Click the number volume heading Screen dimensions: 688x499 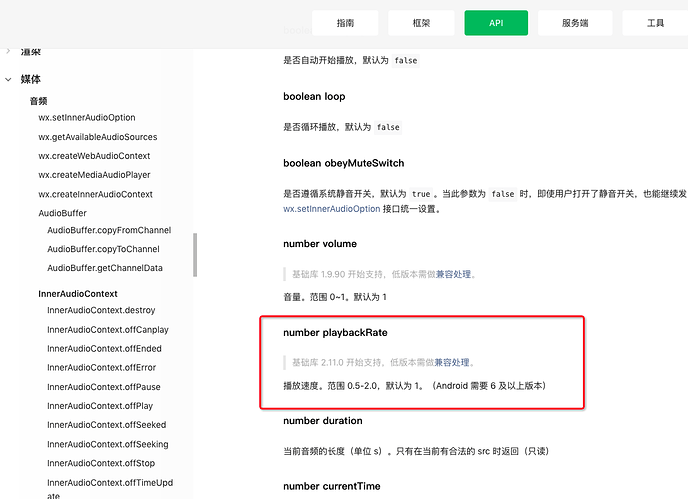point(320,244)
